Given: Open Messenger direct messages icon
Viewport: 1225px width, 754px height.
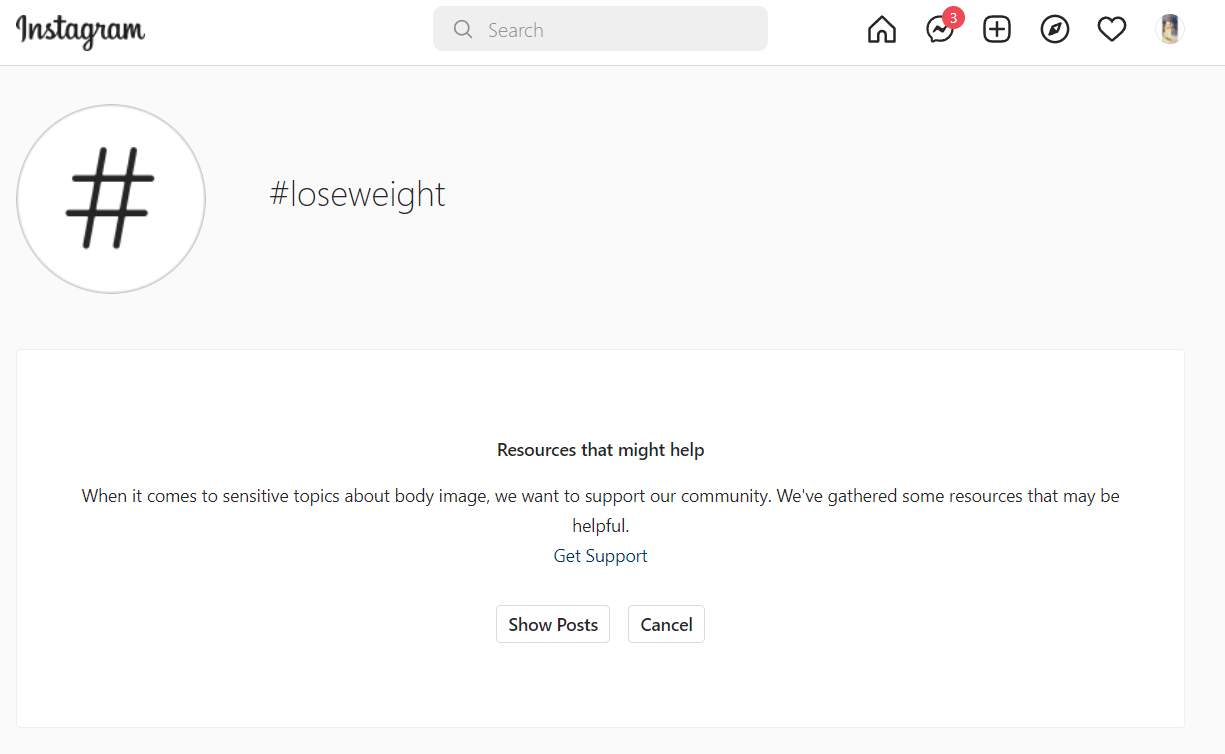Looking at the screenshot, I should [939, 31].
